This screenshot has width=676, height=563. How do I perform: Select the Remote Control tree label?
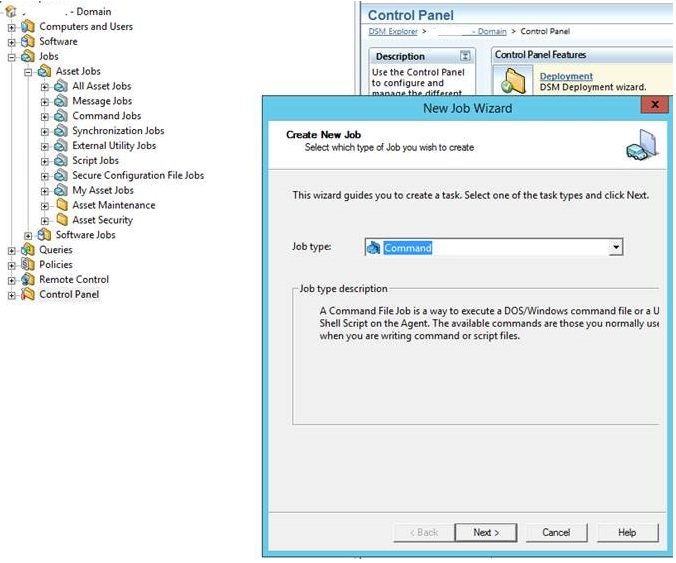[74, 279]
